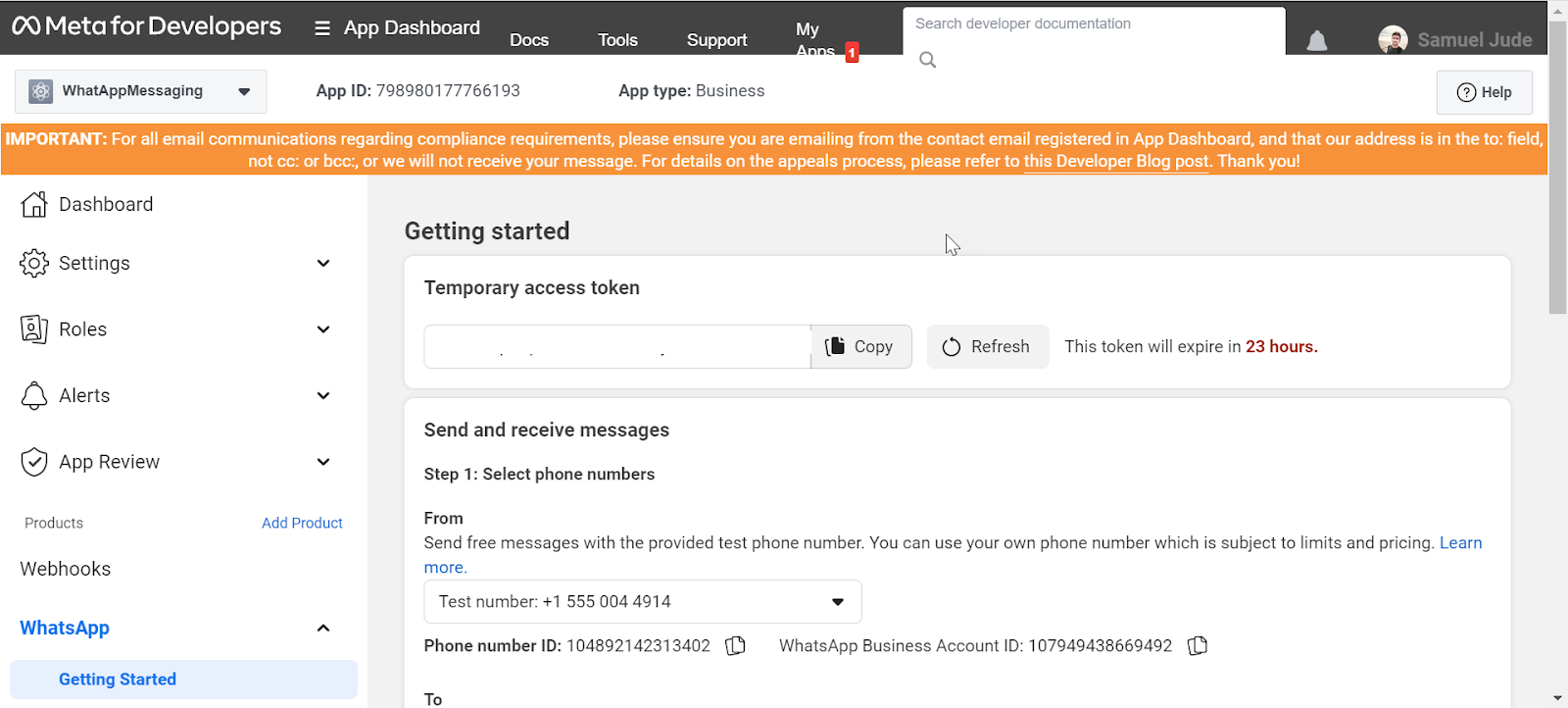Image resolution: width=1568 pixels, height=708 pixels.
Task: Go to the Dashboard sidebar item
Action: 106,204
